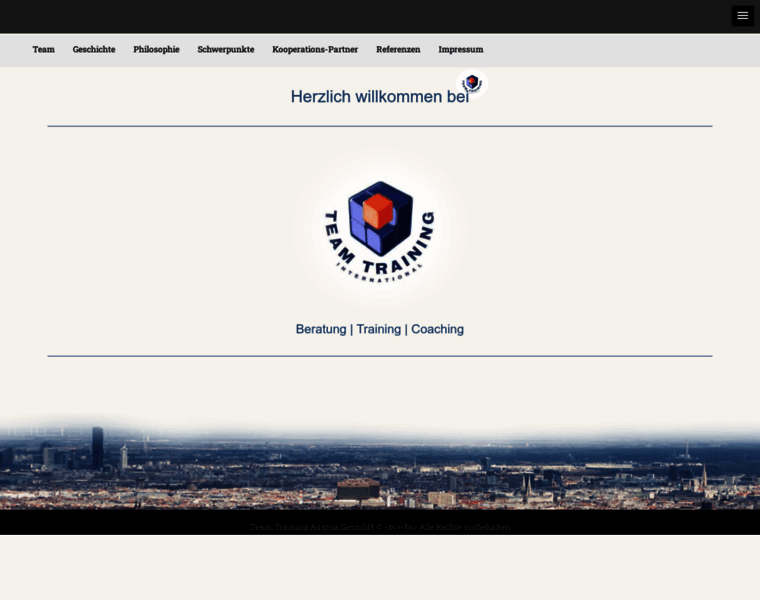Open the Team menu item

click(x=44, y=49)
